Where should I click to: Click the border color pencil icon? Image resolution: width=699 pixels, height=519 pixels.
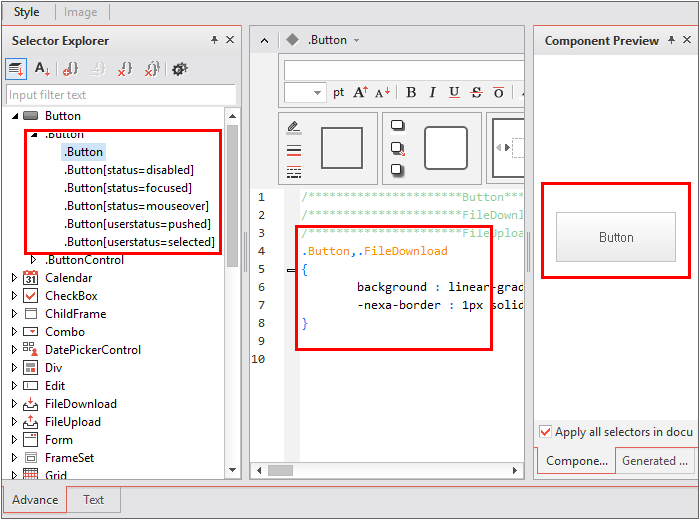[294, 128]
